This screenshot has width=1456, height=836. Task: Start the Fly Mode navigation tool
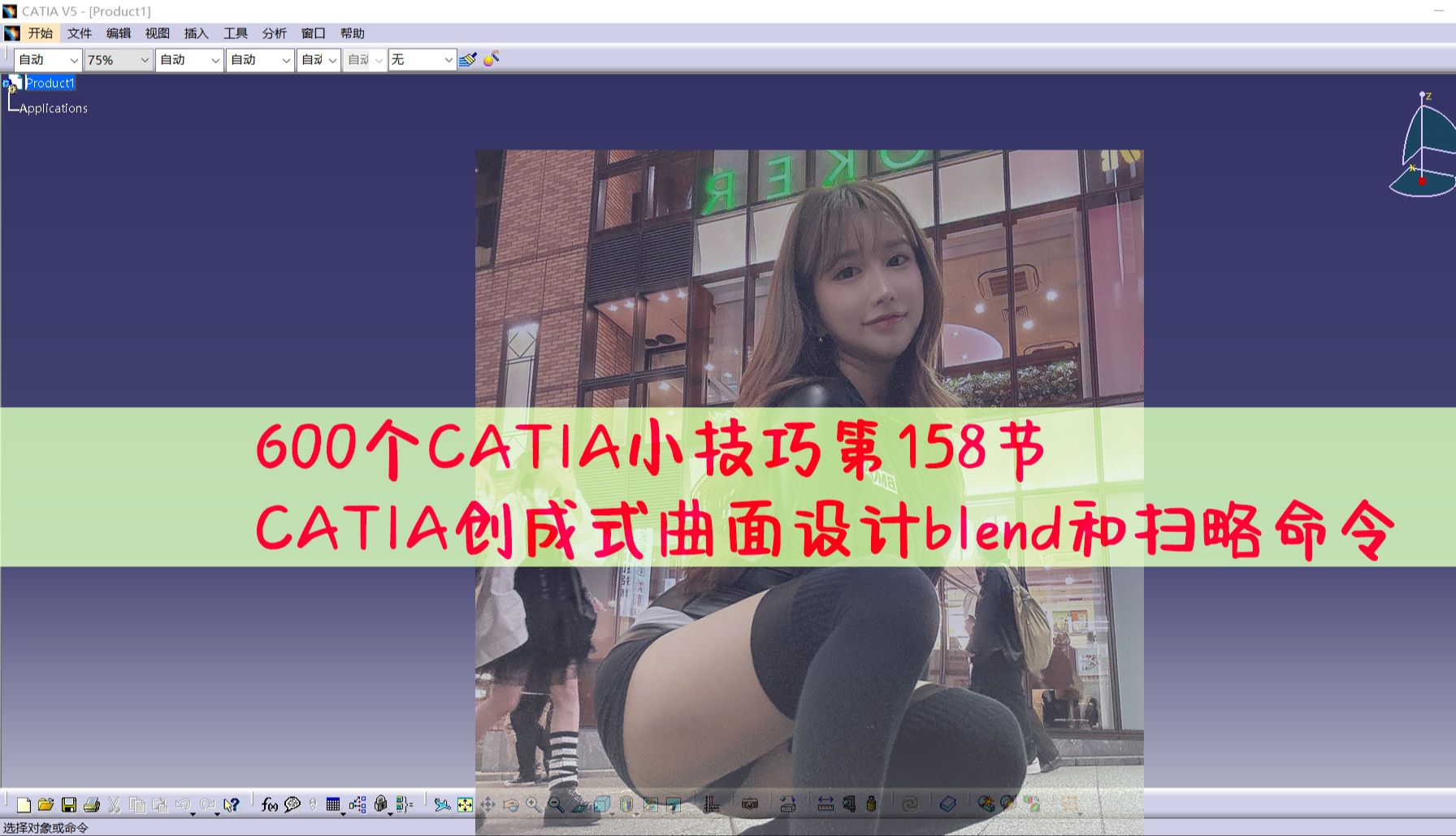(444, 804)
